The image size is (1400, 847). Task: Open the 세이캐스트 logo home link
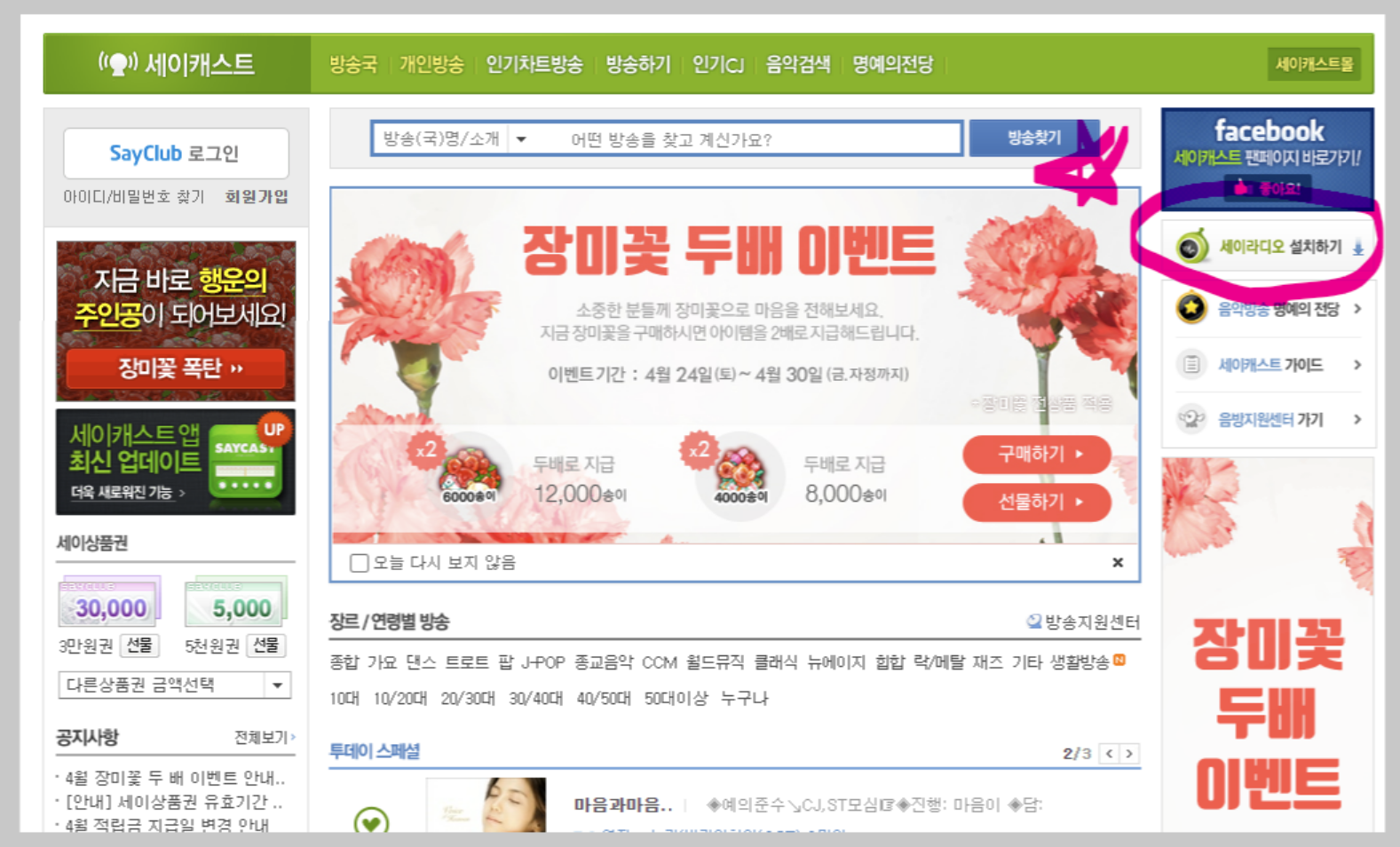pyautogui.click(x=177, y=64)
